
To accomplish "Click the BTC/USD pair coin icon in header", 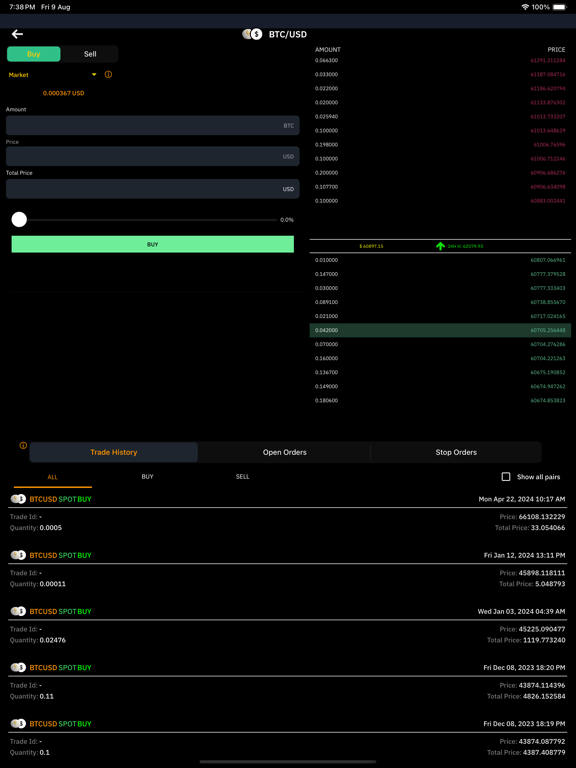I will [252, 34].
